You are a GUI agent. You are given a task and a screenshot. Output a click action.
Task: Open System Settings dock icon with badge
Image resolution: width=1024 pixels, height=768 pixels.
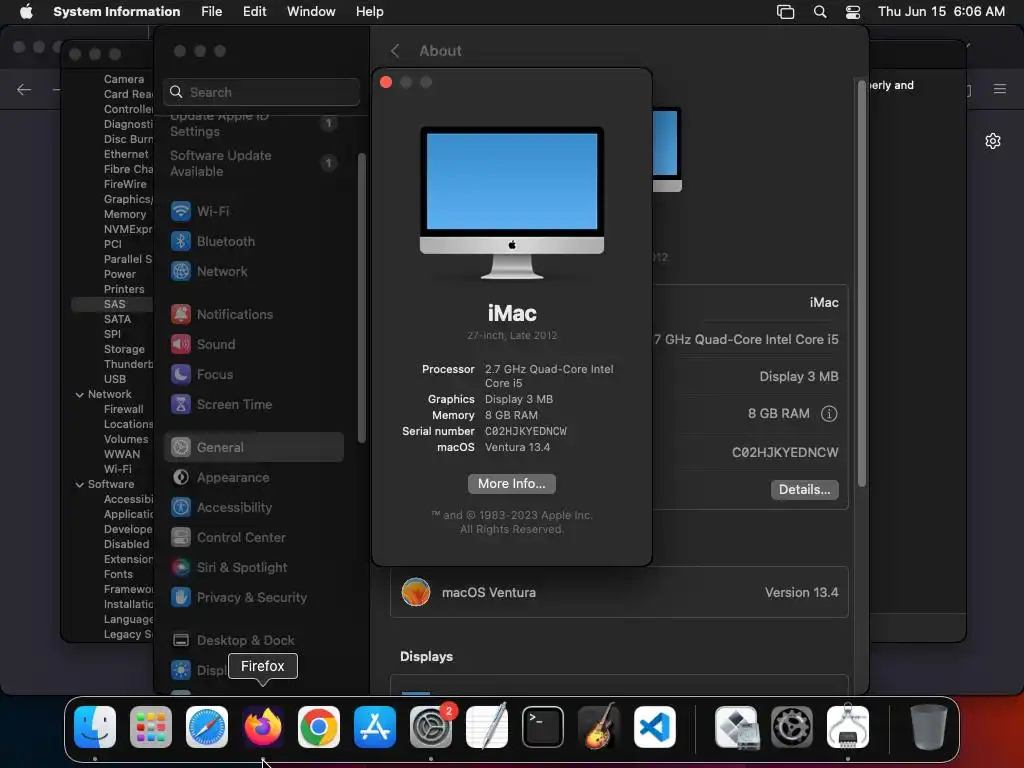coord(431,727)
